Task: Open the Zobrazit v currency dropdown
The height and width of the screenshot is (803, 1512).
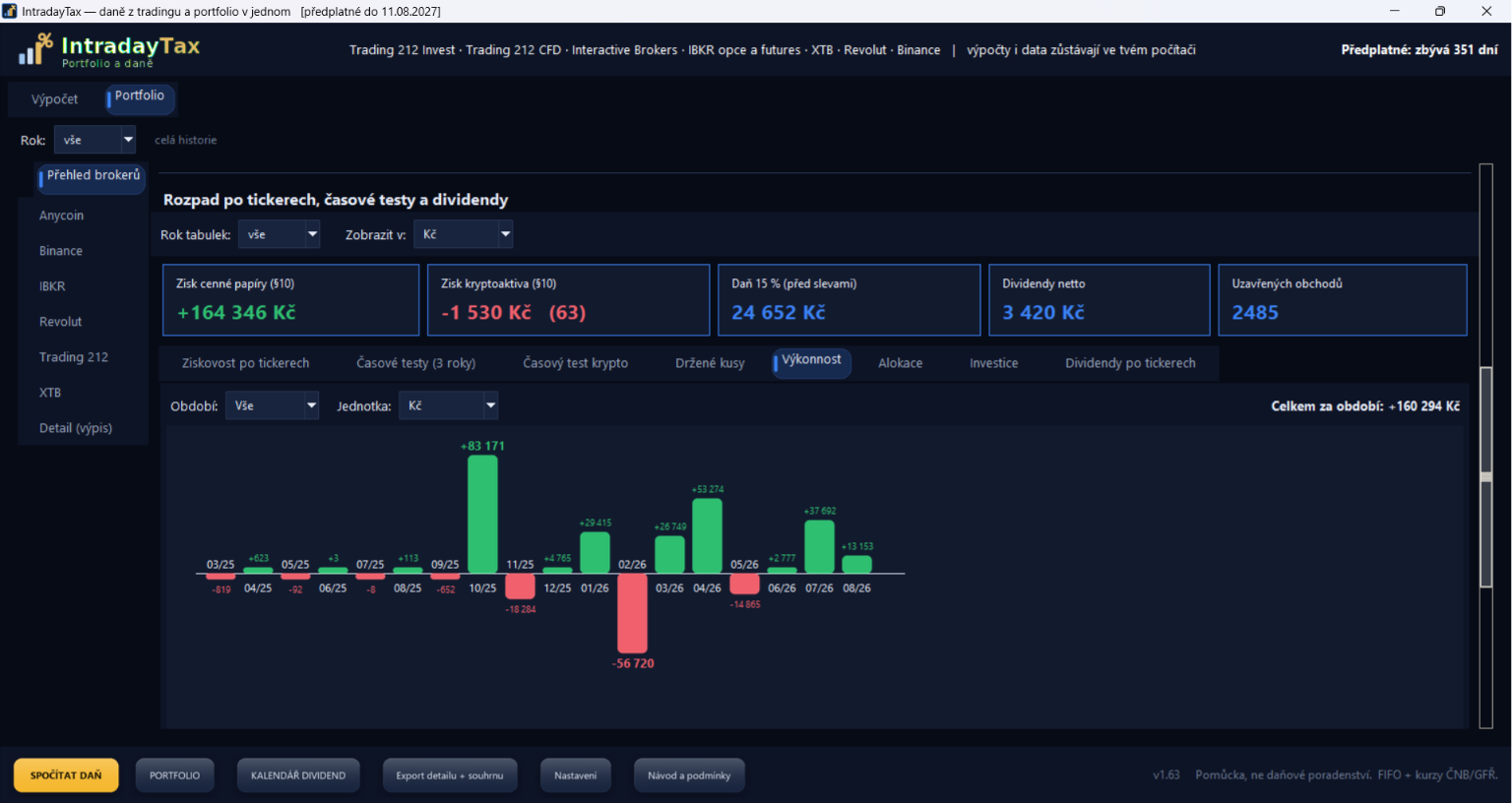Action: [463, 234]
